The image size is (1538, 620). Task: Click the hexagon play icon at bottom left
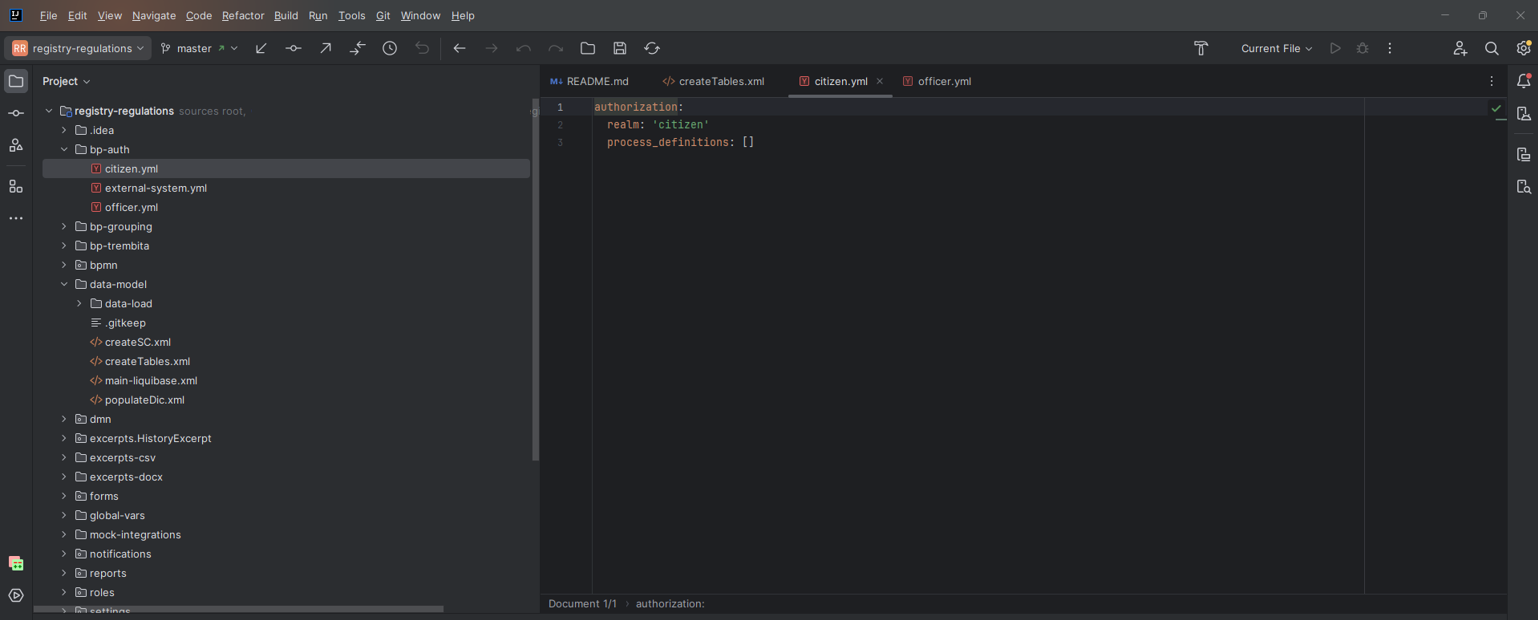coord(16,596)
